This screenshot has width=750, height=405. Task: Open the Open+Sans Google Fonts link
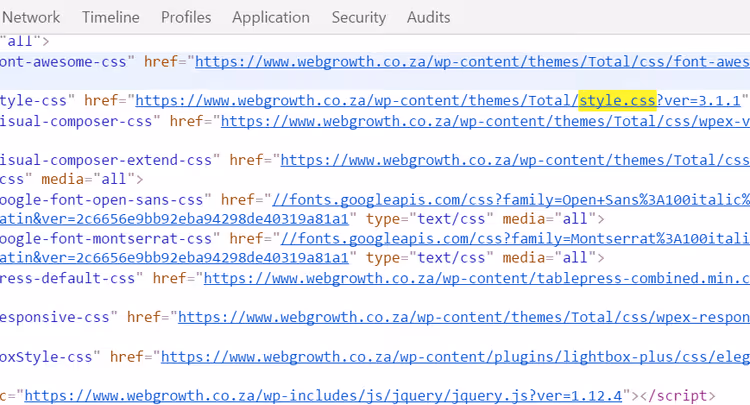(x=511, y=199)
